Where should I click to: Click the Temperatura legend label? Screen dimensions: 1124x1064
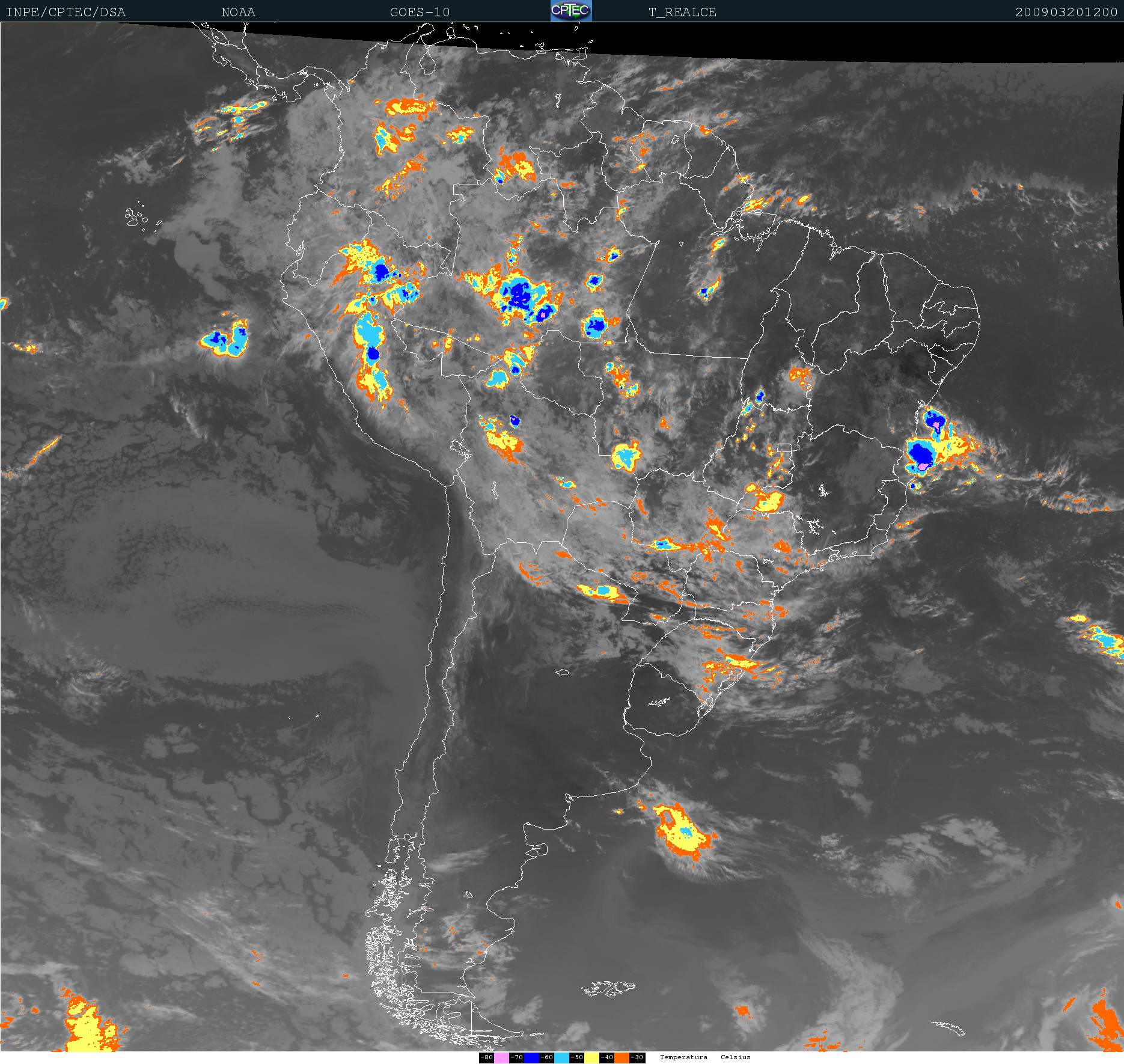pos(683,1057)
